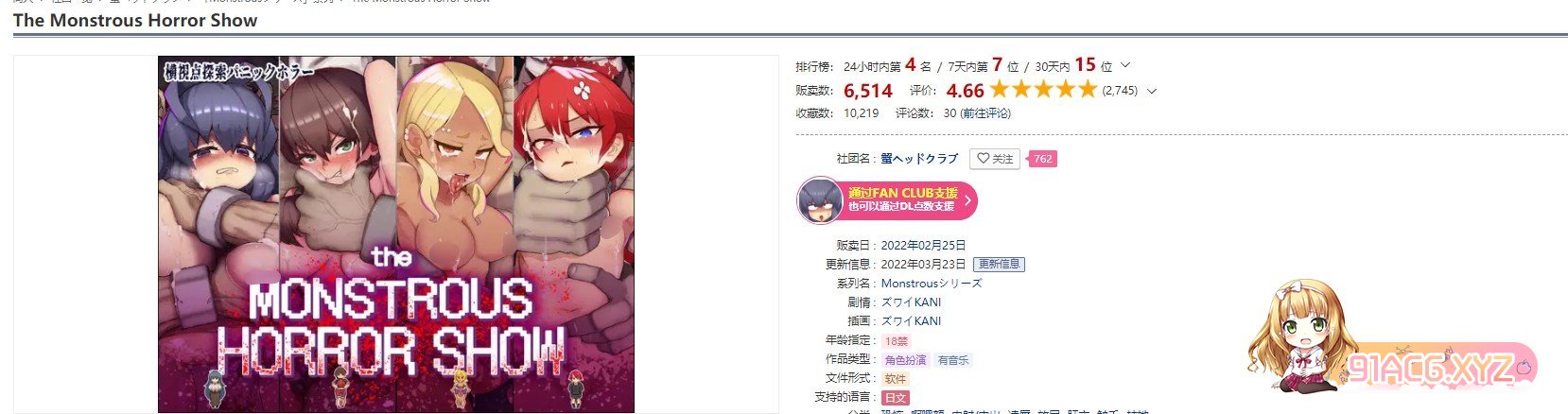Open the 更新信息 update details button
Image resolution: width=1568 pixels, height=414 pixels.
(x=999, y=264)
